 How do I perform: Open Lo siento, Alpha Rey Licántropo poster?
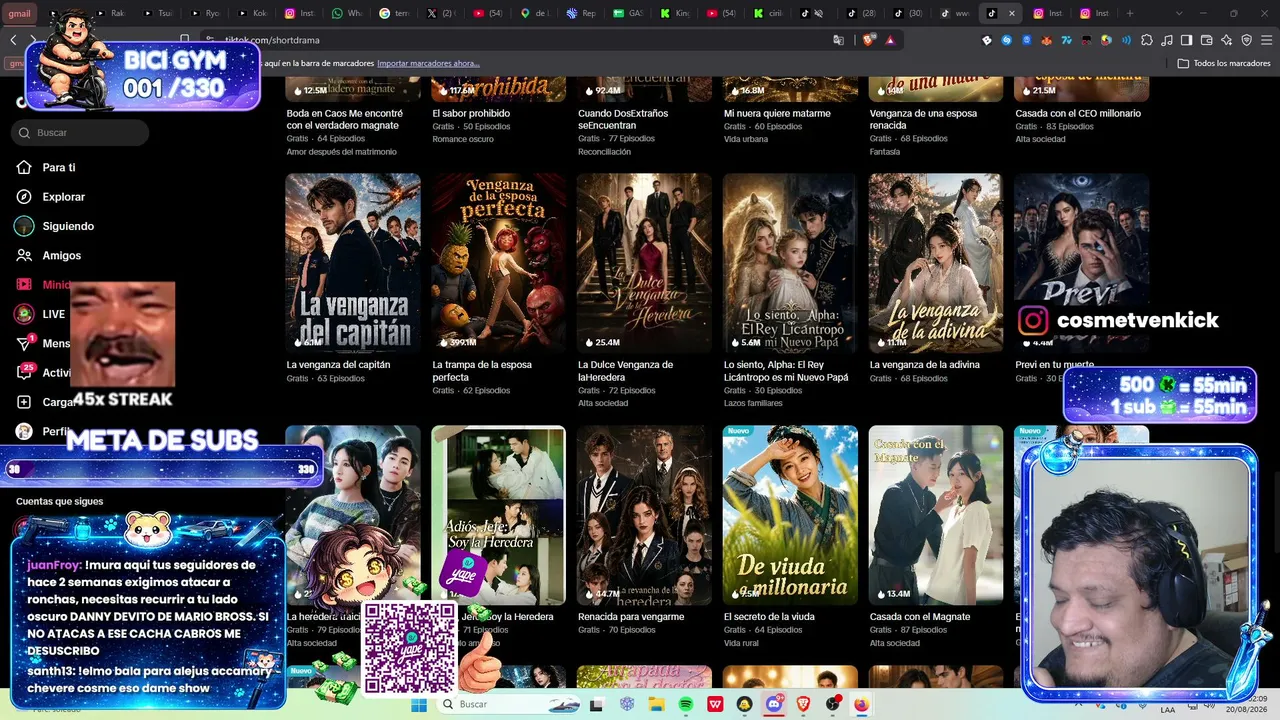tap(790, 263)
